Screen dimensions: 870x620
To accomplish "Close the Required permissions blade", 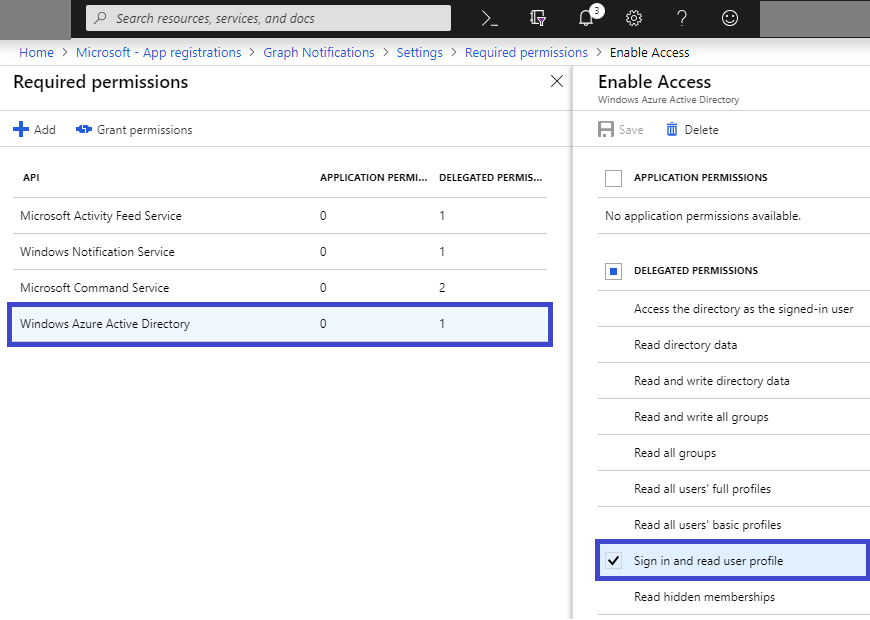I will (x=557, y=82).
